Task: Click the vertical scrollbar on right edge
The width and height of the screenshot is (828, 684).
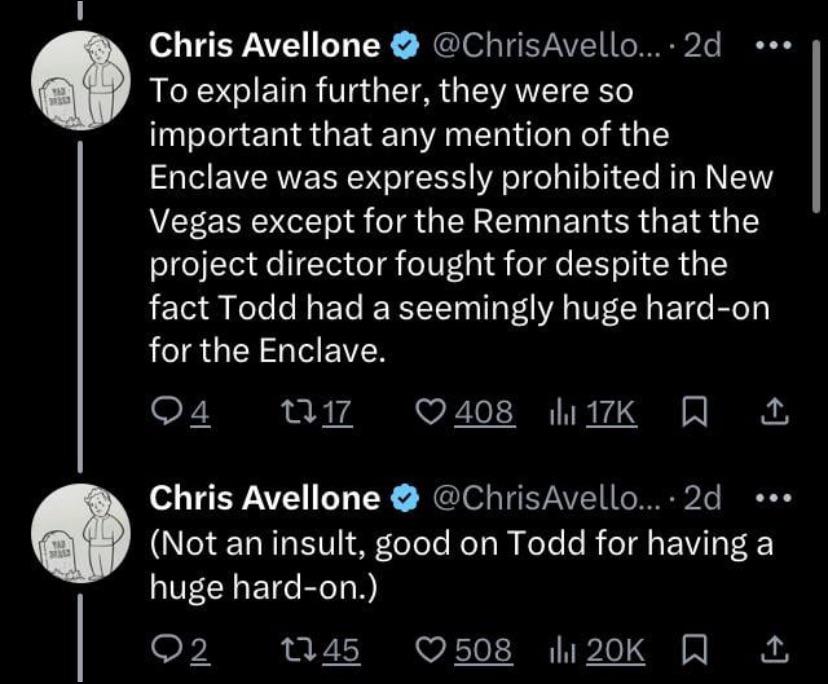Action: [816, 126]
